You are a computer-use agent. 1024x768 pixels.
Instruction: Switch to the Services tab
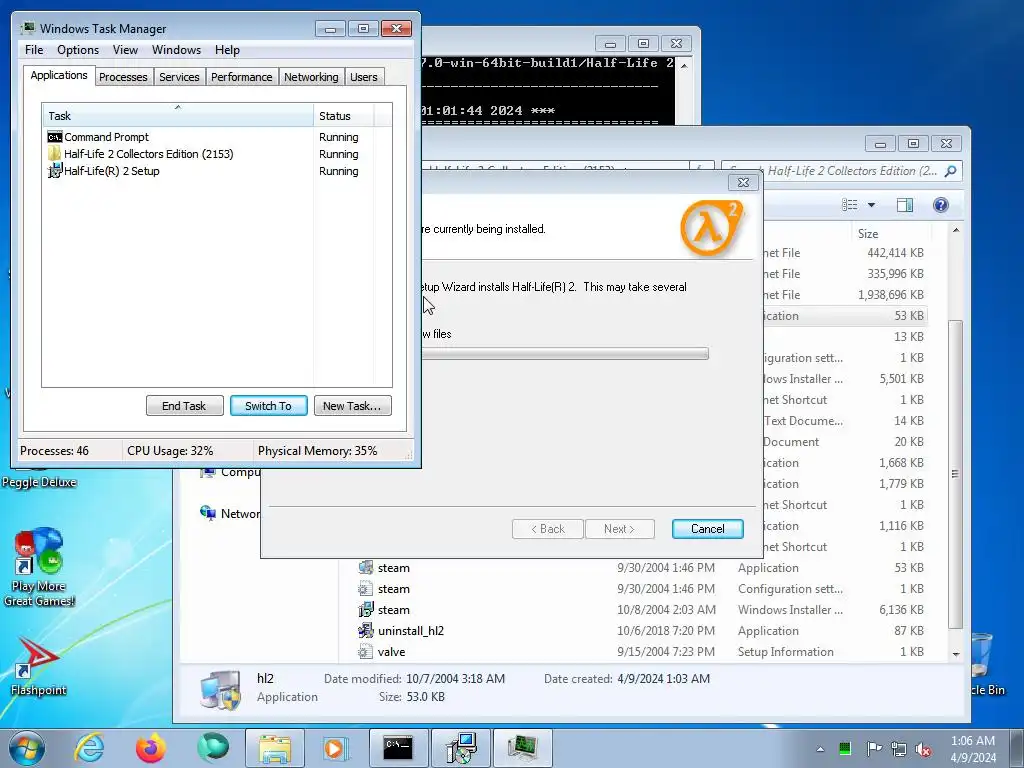point(179,77)
